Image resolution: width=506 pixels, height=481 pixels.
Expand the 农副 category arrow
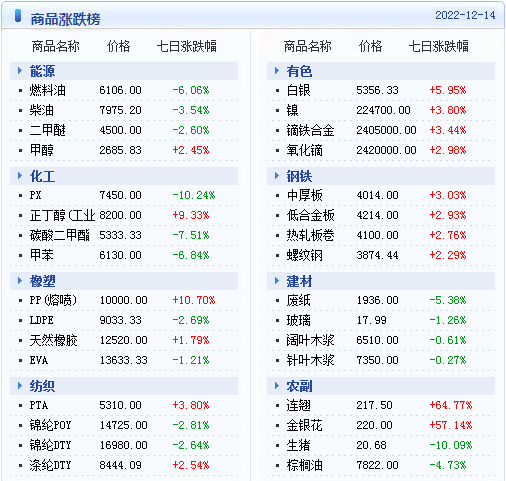(277, 386)
